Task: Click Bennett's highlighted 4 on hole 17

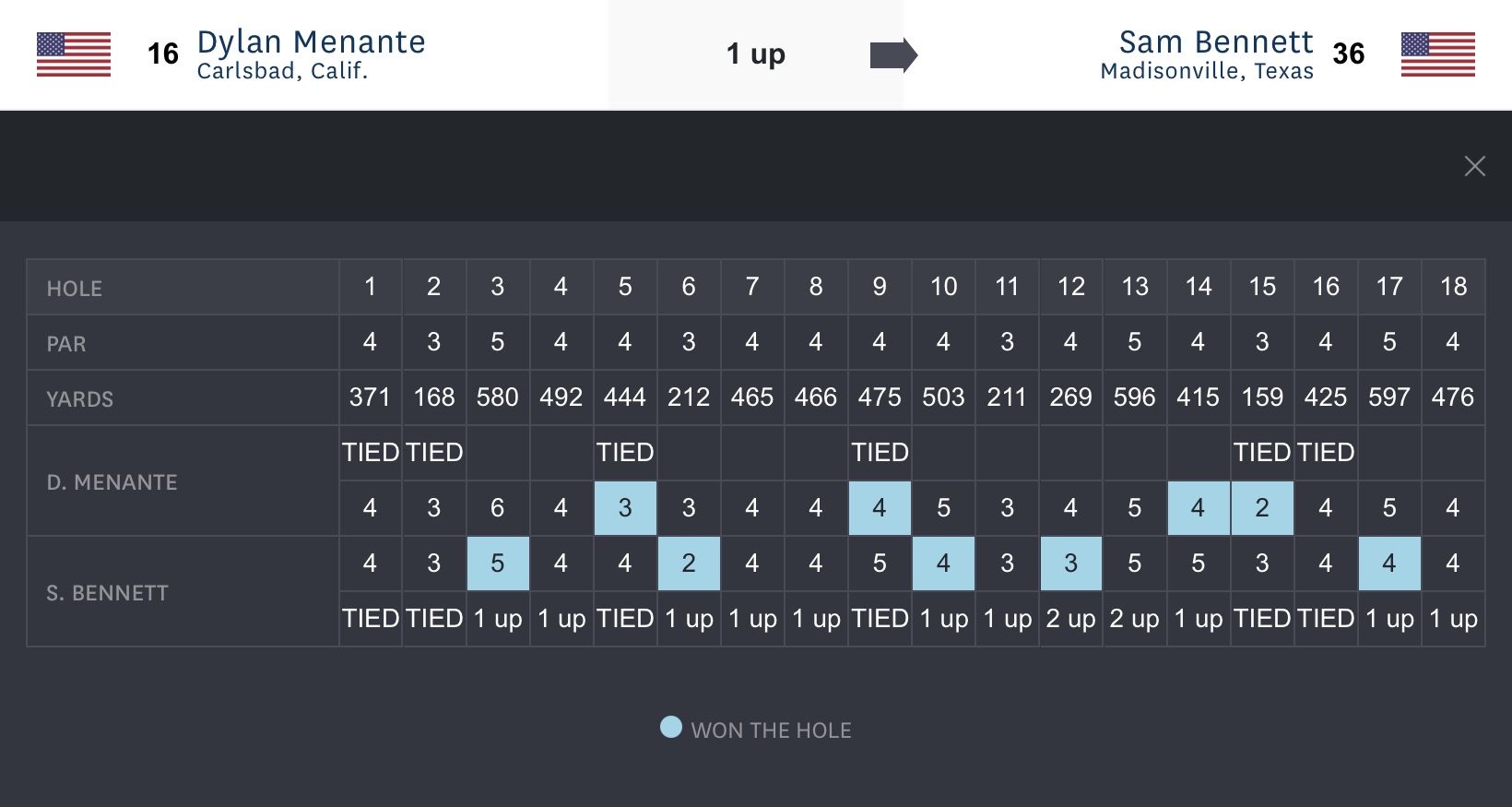Action: click(x=1389, y=564)
